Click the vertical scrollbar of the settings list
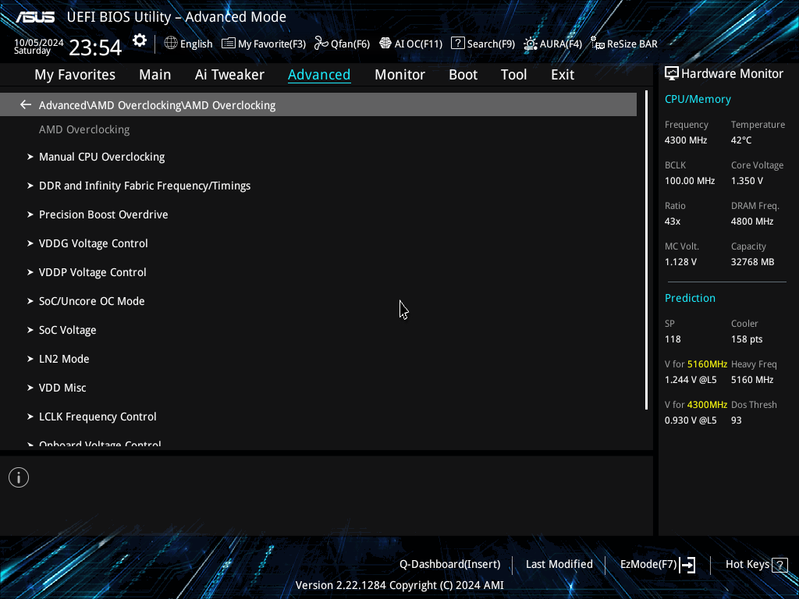799x599 pixels. (647, 250)
